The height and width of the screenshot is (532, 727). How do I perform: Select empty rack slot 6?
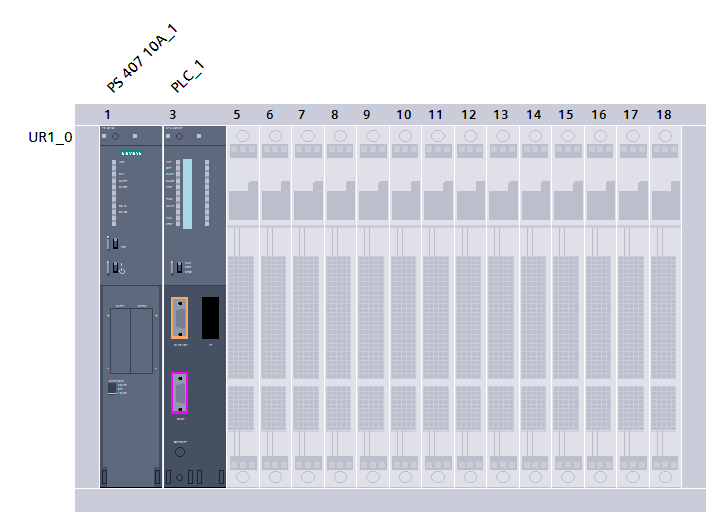[x=275, y=307]
